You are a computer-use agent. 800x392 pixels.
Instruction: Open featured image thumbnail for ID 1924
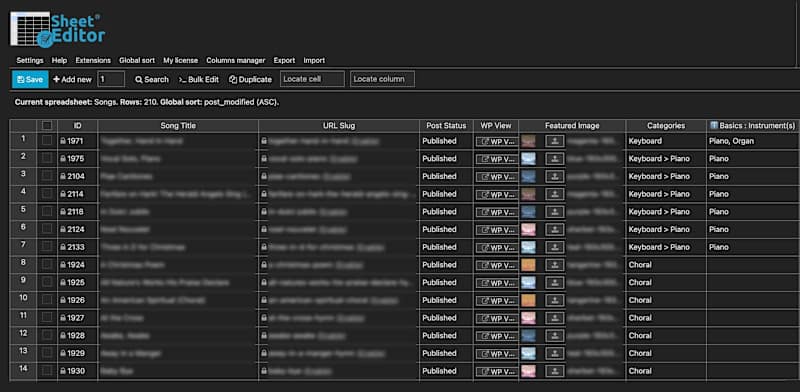(x=529, y=265)
